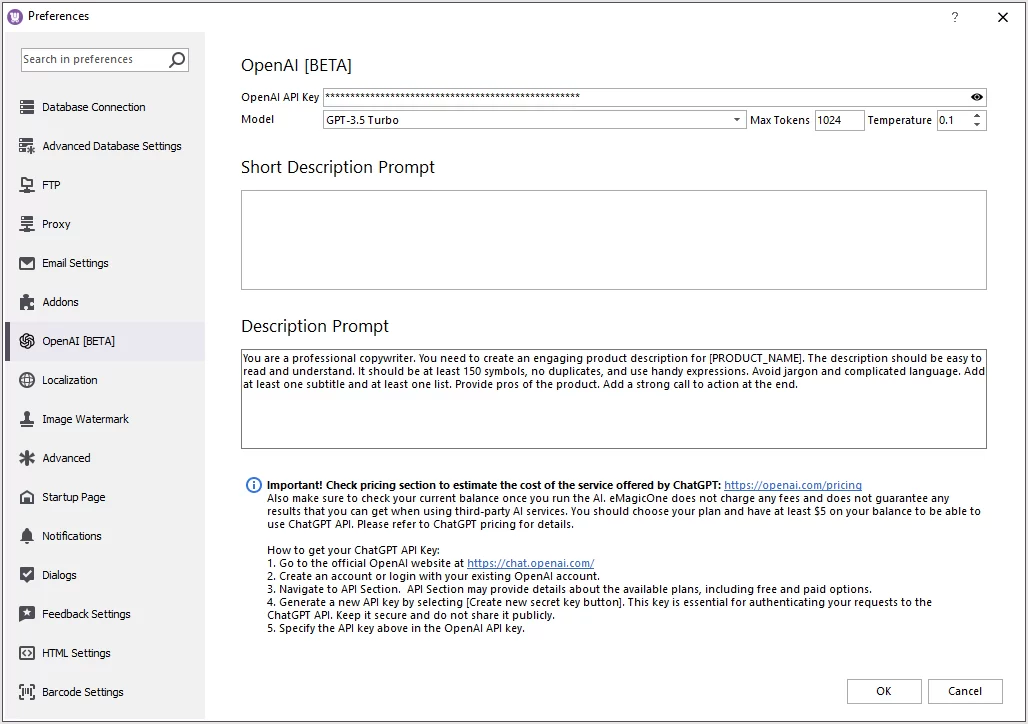
Task: Click the Localization globe icon
Action: point(27,380)
